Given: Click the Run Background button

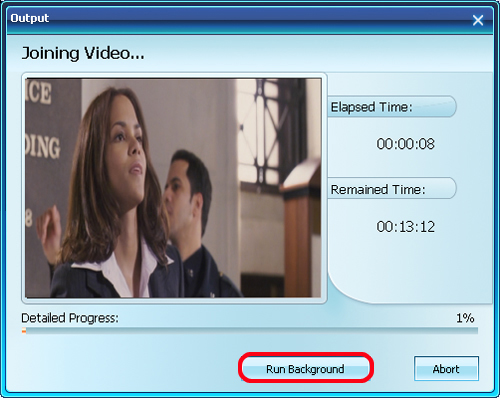Looking at the screenshot, I should [x=306, y=369].
